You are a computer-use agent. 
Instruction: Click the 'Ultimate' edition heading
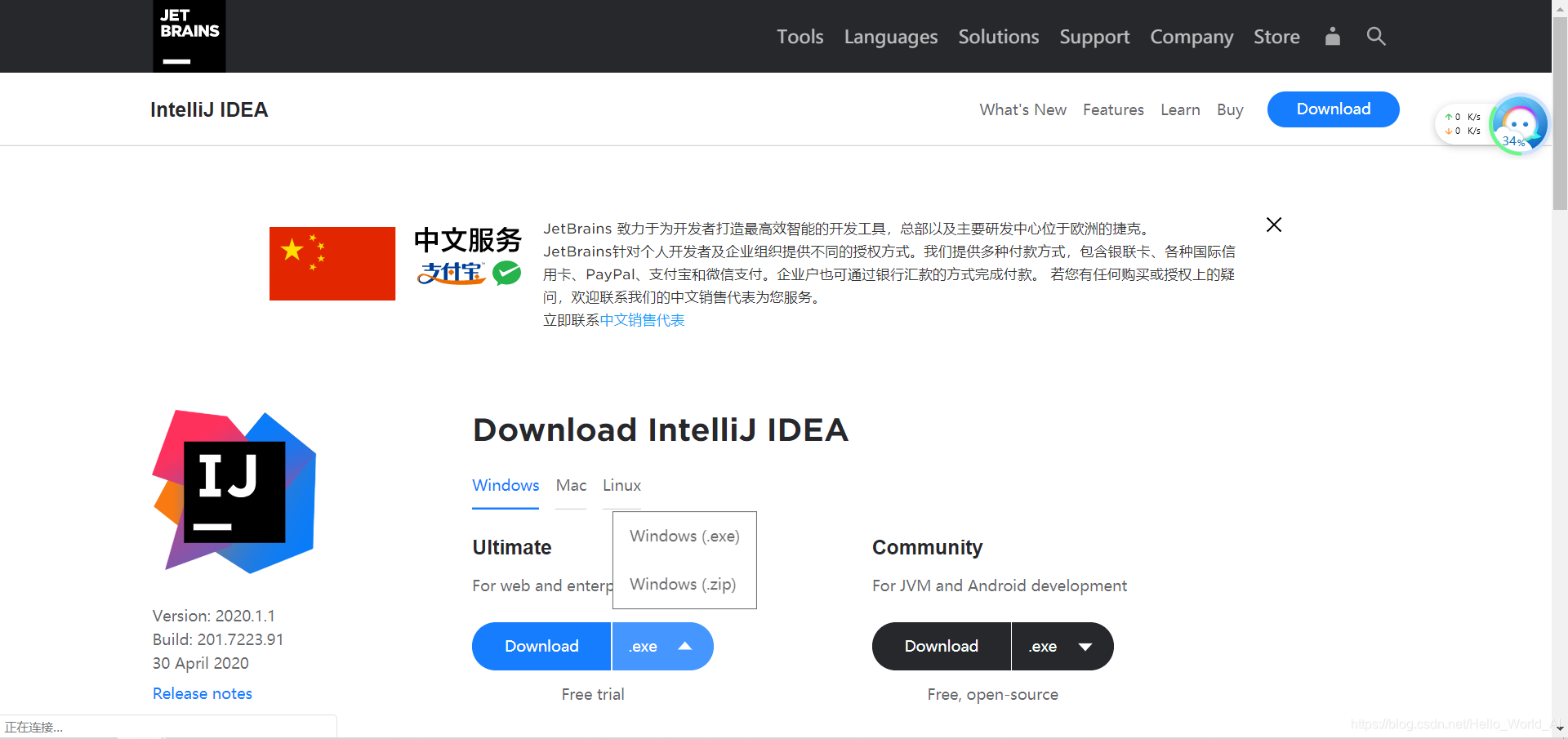(512, 547)
